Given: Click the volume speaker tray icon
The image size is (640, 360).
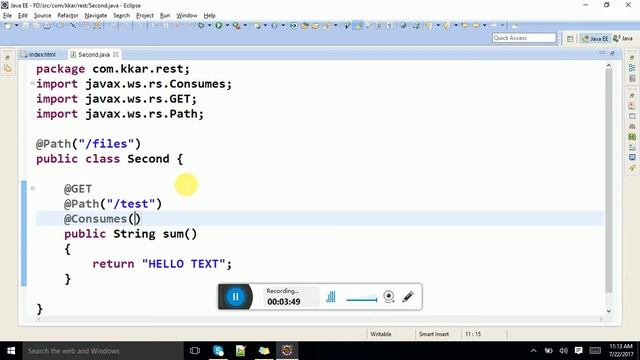Looking at the screenshot, I should tap(564, 351).
